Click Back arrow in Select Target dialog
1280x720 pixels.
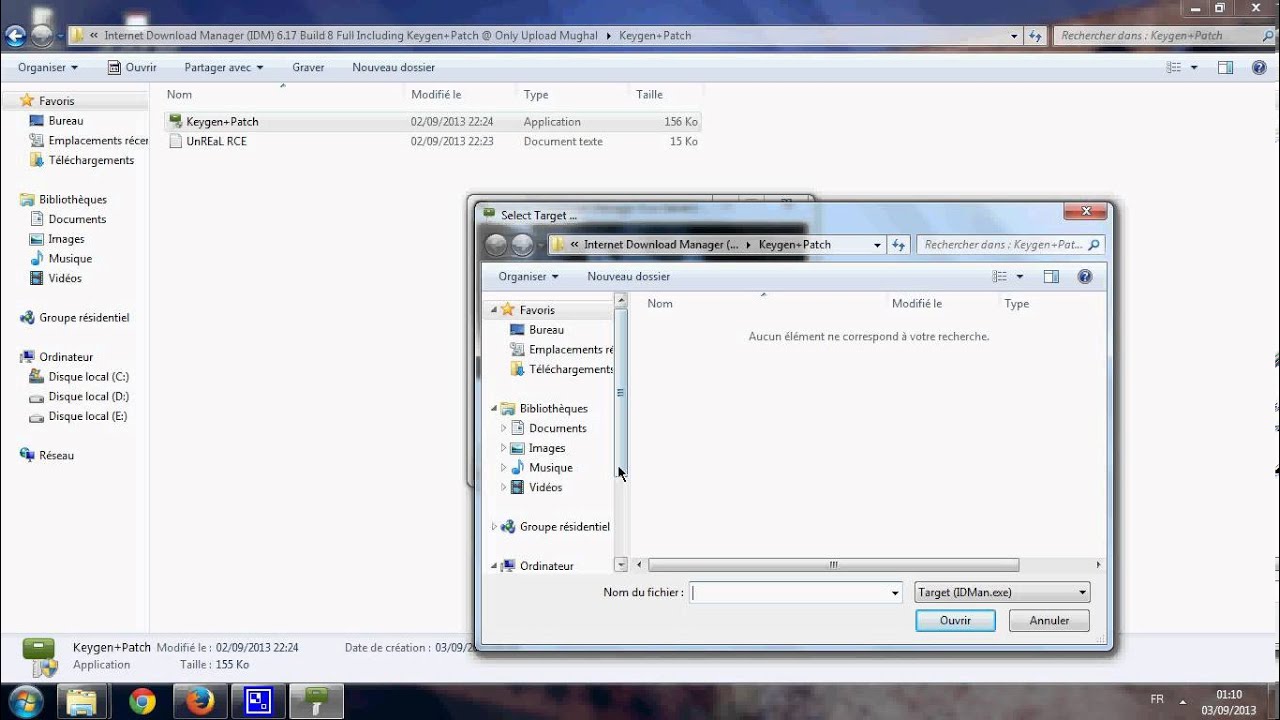(496, 245)
